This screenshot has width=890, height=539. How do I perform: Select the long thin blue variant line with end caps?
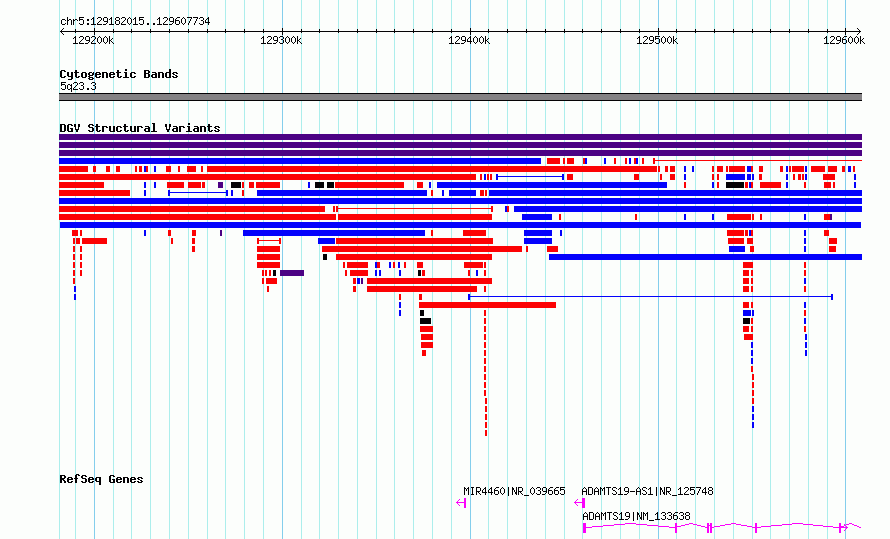point(650,297)
